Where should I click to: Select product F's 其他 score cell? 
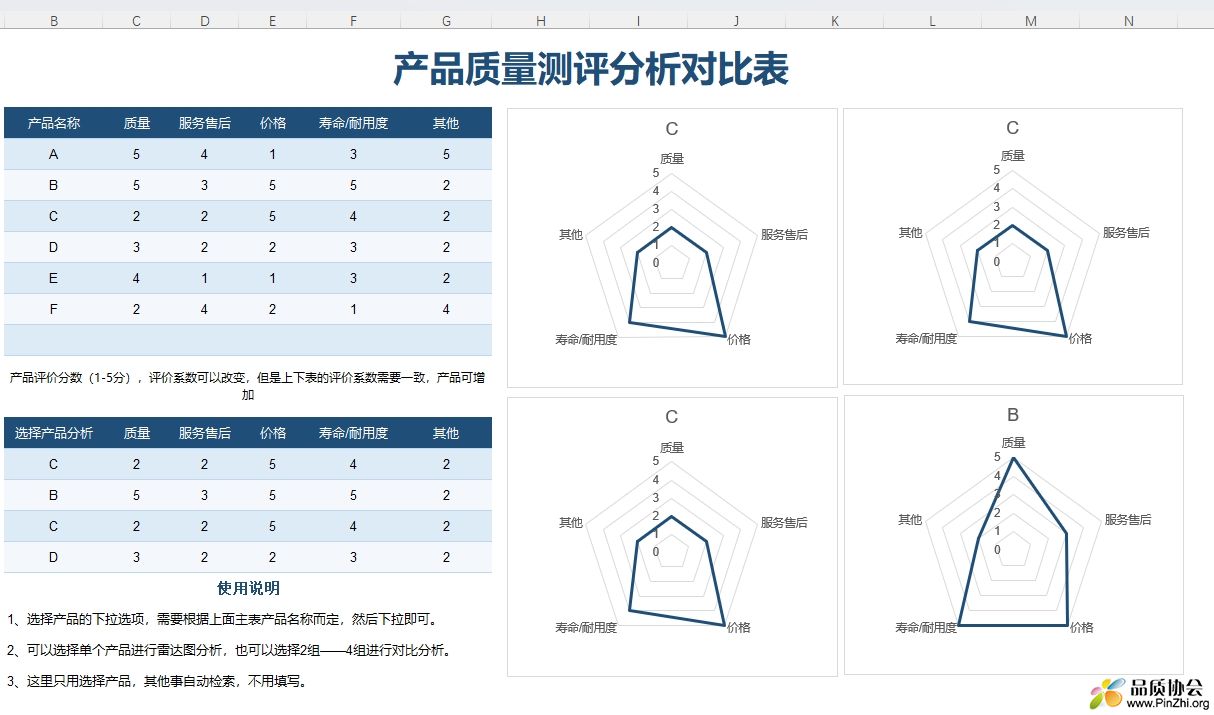click(x=446, y=309)
